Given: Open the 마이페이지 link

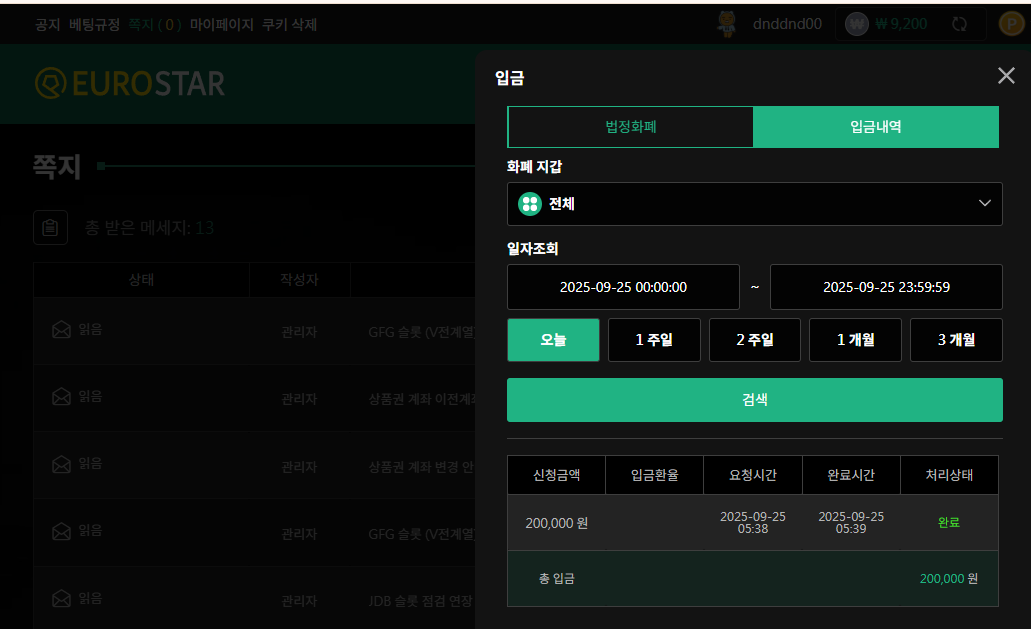Looking at the screenshot, I should [x=222, y=24].
